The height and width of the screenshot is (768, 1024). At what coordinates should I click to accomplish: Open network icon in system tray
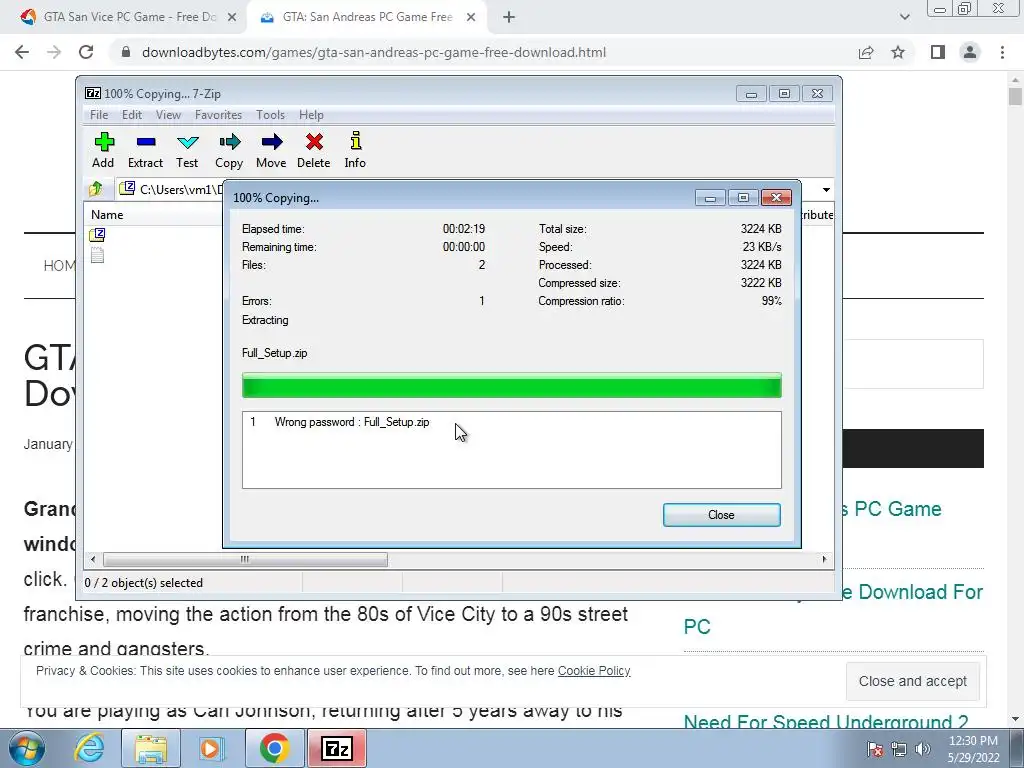[899, 749]
